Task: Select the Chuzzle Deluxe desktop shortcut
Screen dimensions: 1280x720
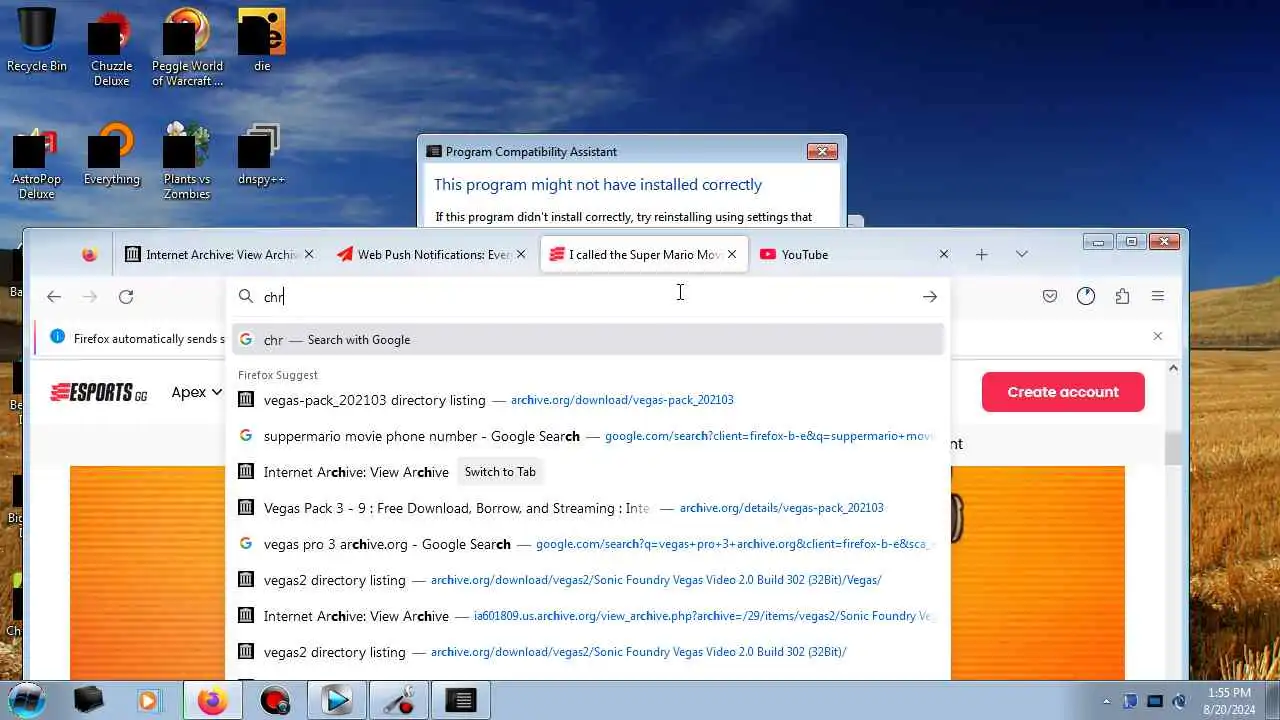Action: pyautogui.click(x=112, y=48)
